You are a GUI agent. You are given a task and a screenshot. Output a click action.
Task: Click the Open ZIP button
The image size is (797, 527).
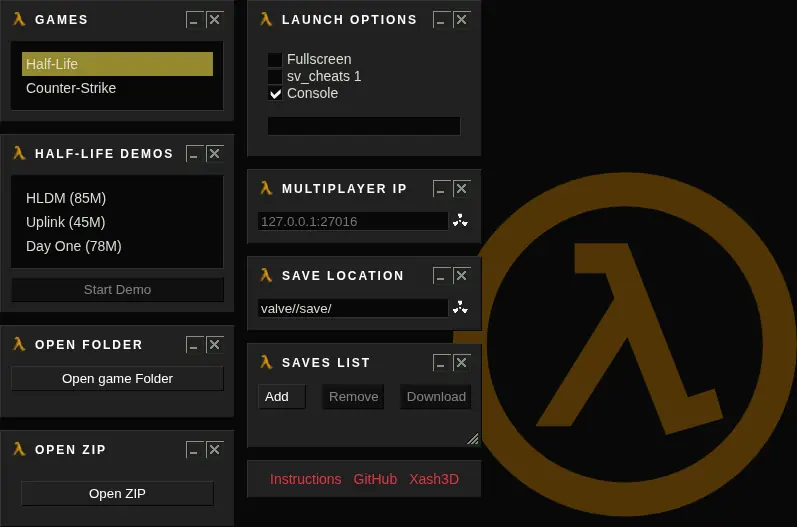(x=117, y=493)
